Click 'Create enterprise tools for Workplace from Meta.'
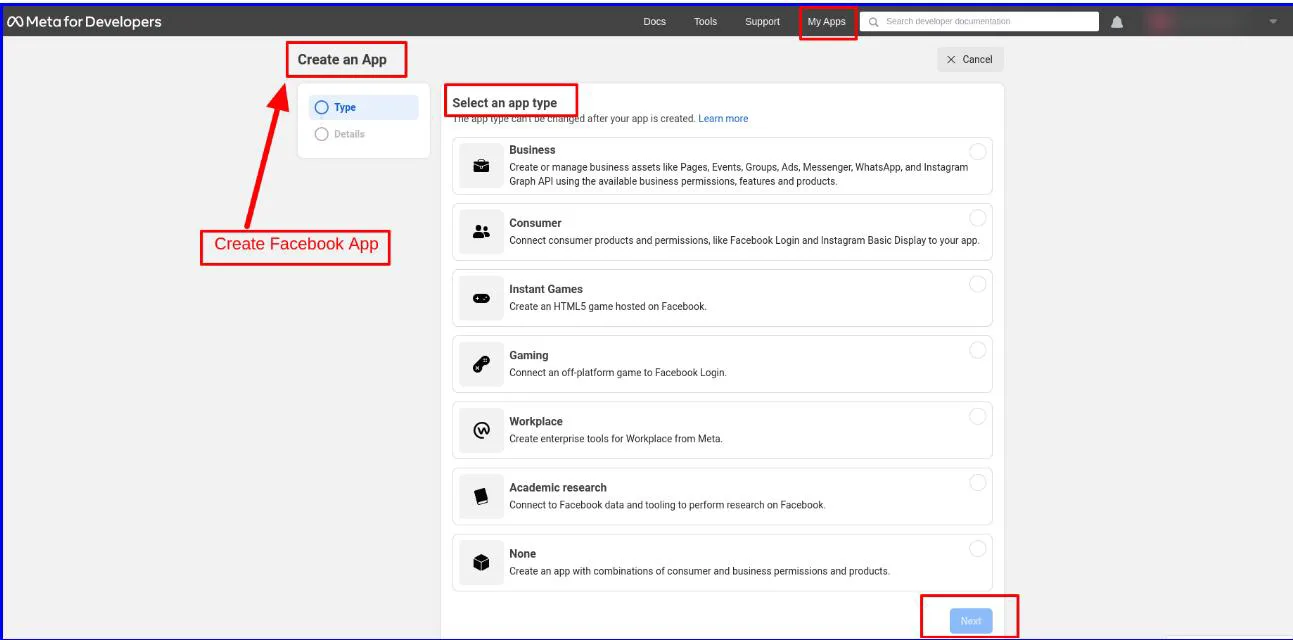 (616, 438)
